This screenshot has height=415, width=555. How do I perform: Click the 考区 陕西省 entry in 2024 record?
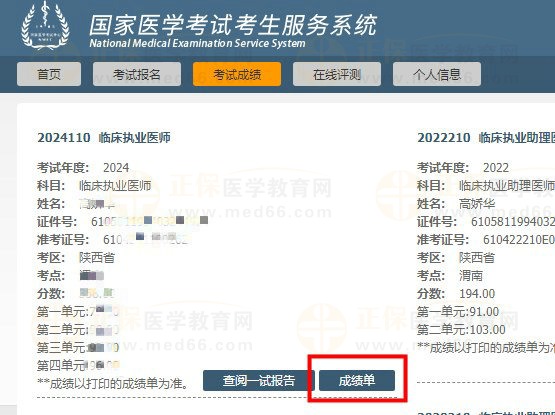tap(76, 257)
